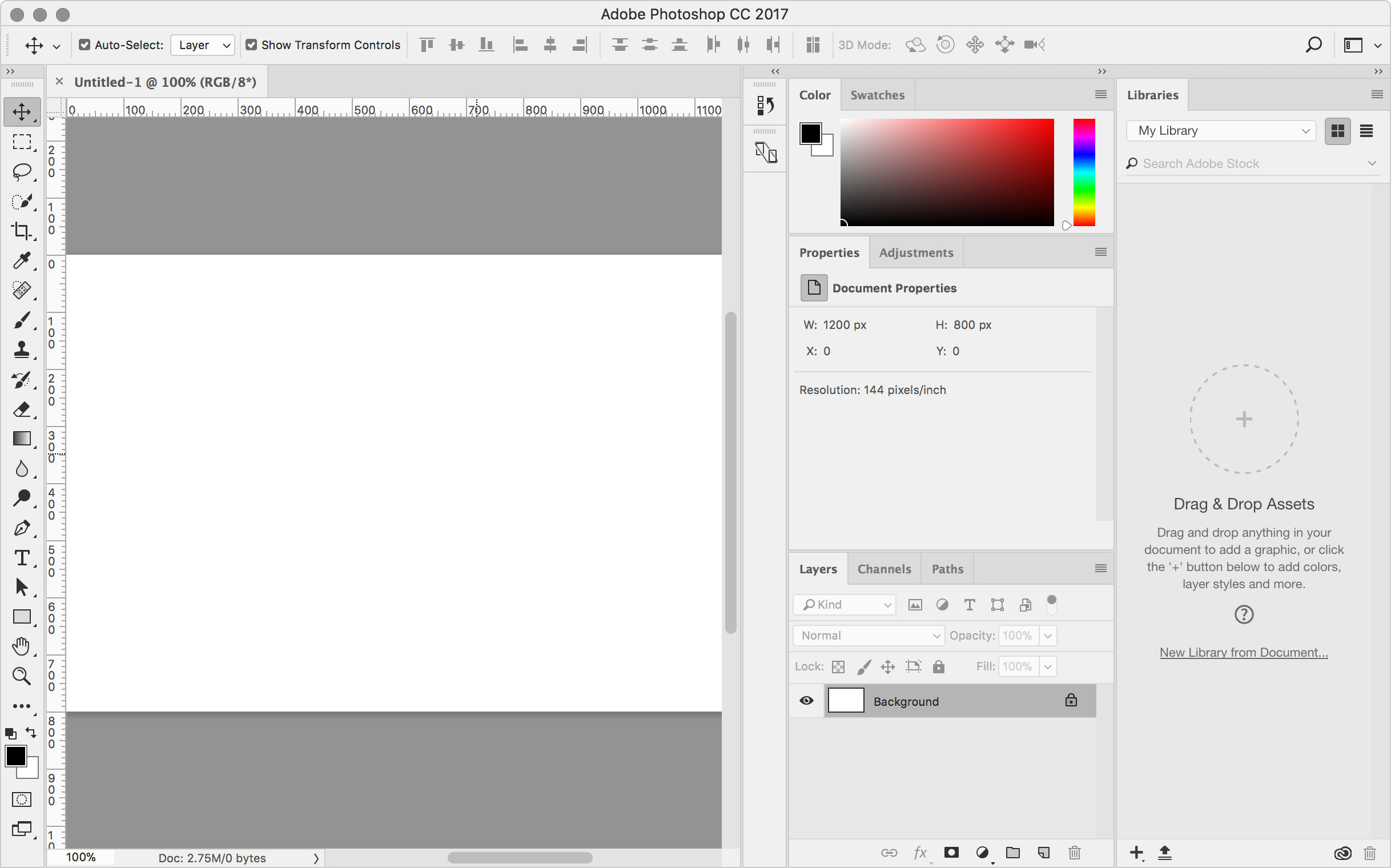The width and height of the screenshot is (1391, 868).
Task: Expand the Fill slider dropdown
Action: 1048,666
